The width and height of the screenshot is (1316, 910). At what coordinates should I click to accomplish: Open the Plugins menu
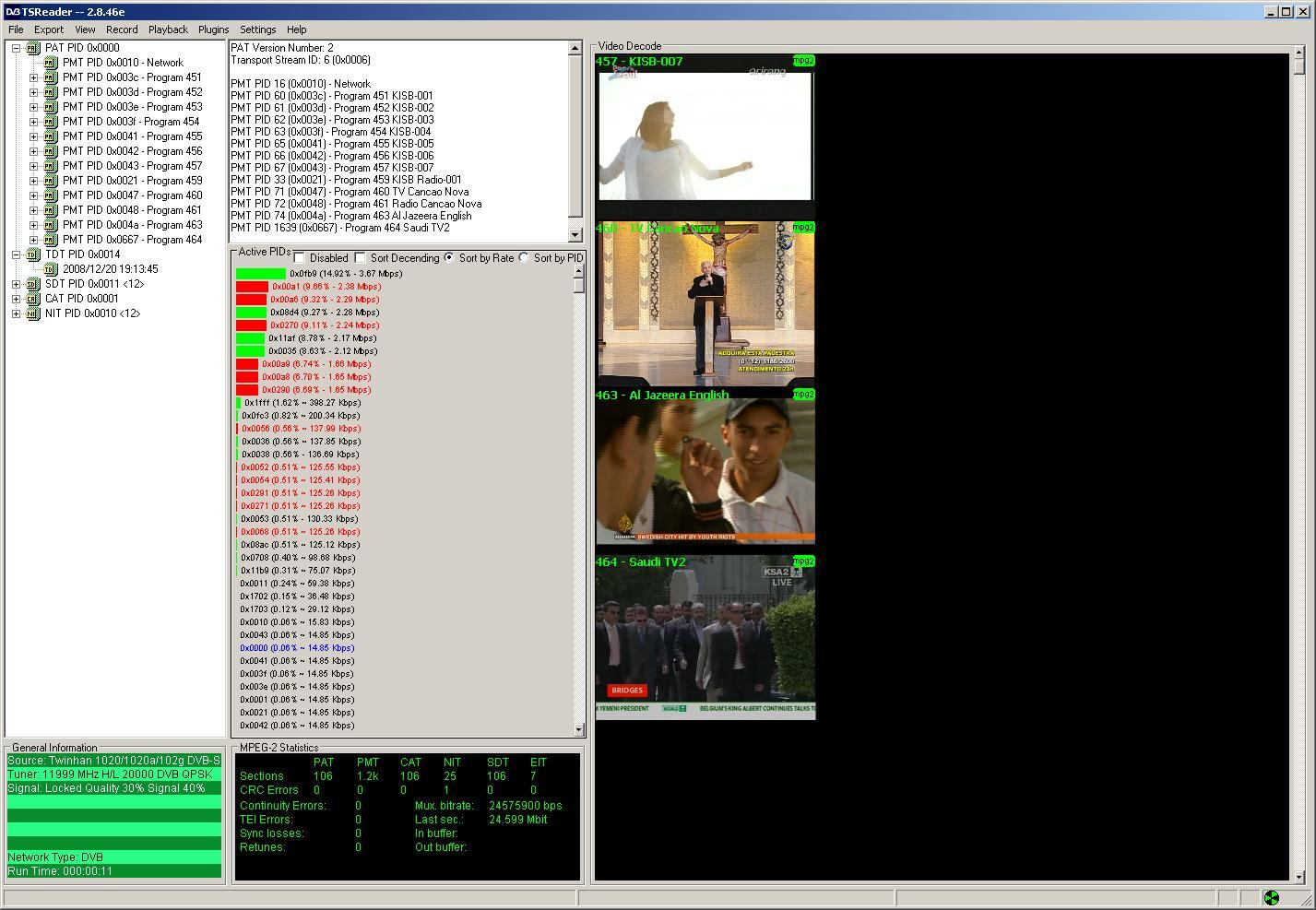pyautogui.click(x=213, y=30)
